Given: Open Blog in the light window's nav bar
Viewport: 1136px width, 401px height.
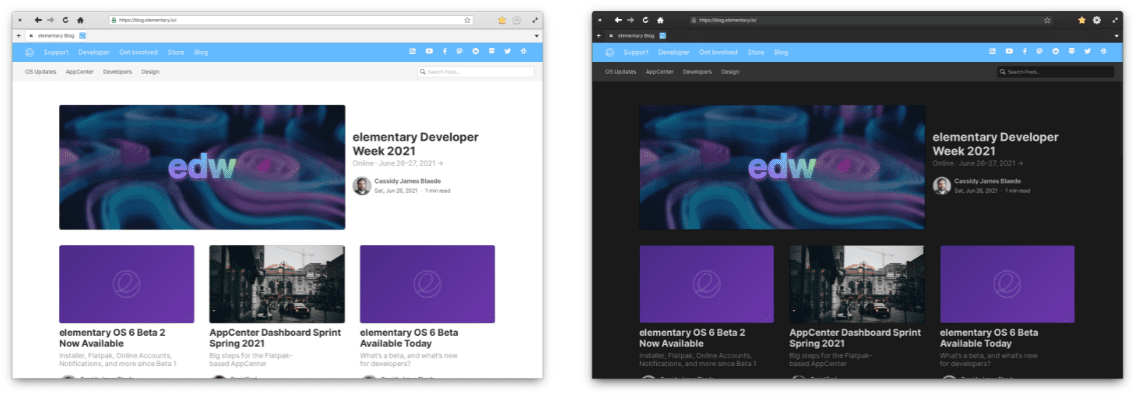Looking at the screenshot, I should pyautogui.click(x=201, y=52).
